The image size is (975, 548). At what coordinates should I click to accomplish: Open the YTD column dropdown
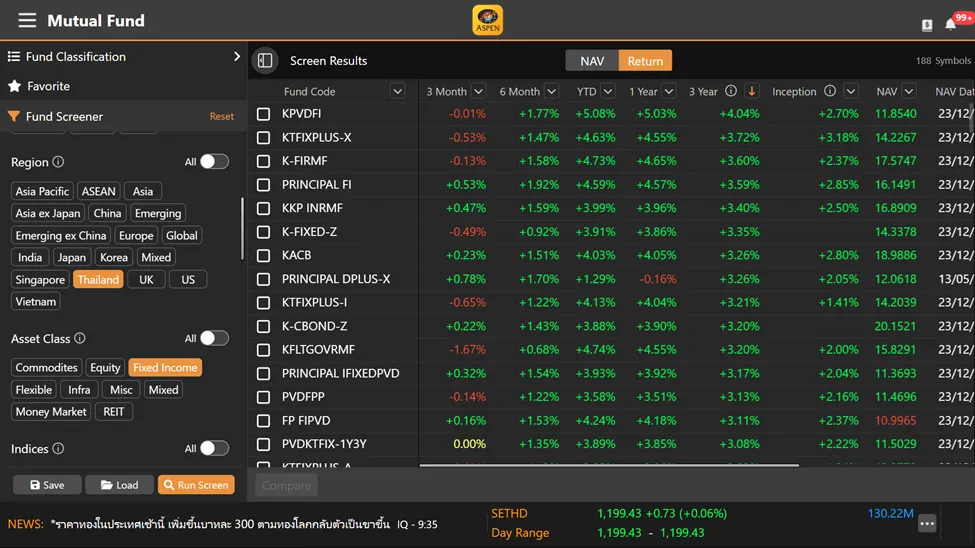pyautogui.click(x=609, y=91)
